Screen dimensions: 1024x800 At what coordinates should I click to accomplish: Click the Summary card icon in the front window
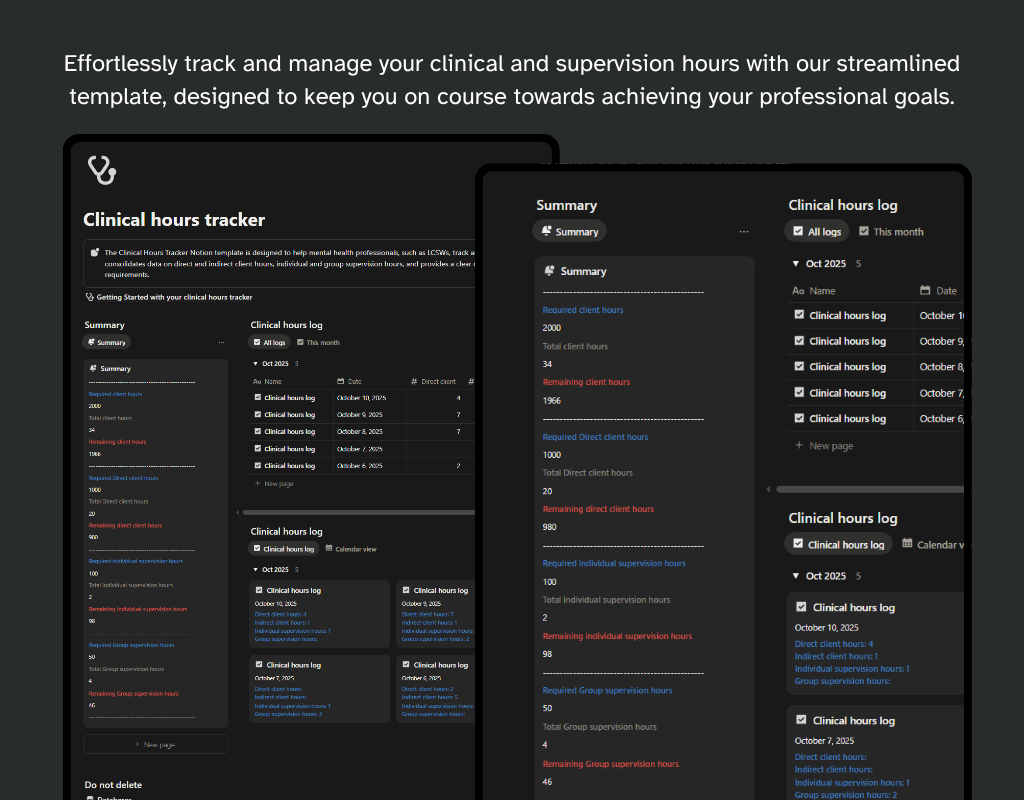(548, 271)
